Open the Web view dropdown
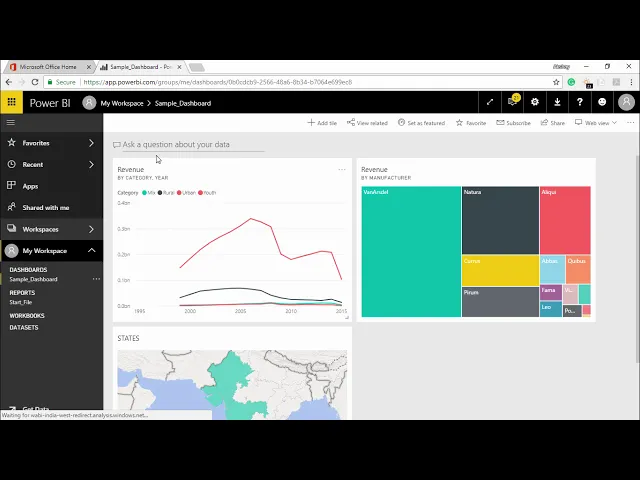 596,123
